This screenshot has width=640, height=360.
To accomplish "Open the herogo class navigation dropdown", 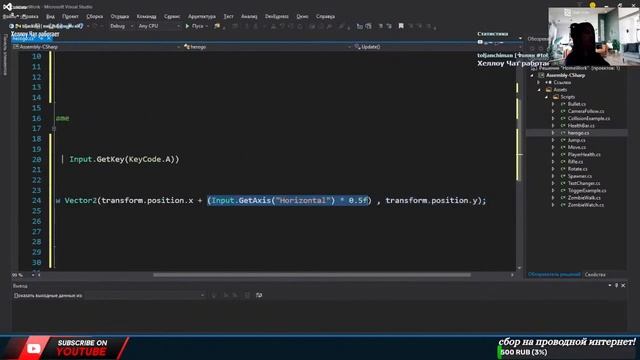I will pyautogui.click(x=267, y=47).
